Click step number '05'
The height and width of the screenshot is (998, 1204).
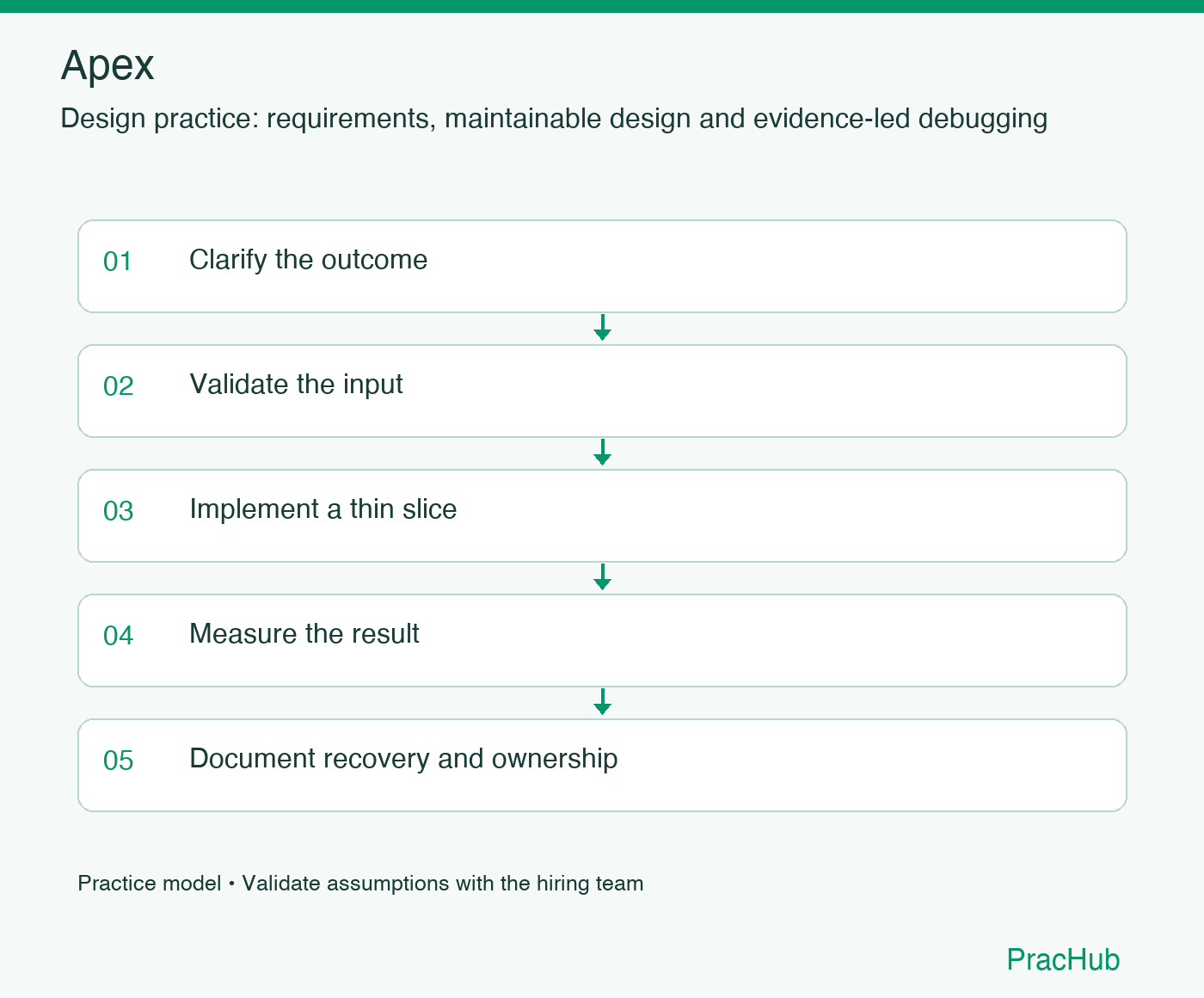point(119,761)
